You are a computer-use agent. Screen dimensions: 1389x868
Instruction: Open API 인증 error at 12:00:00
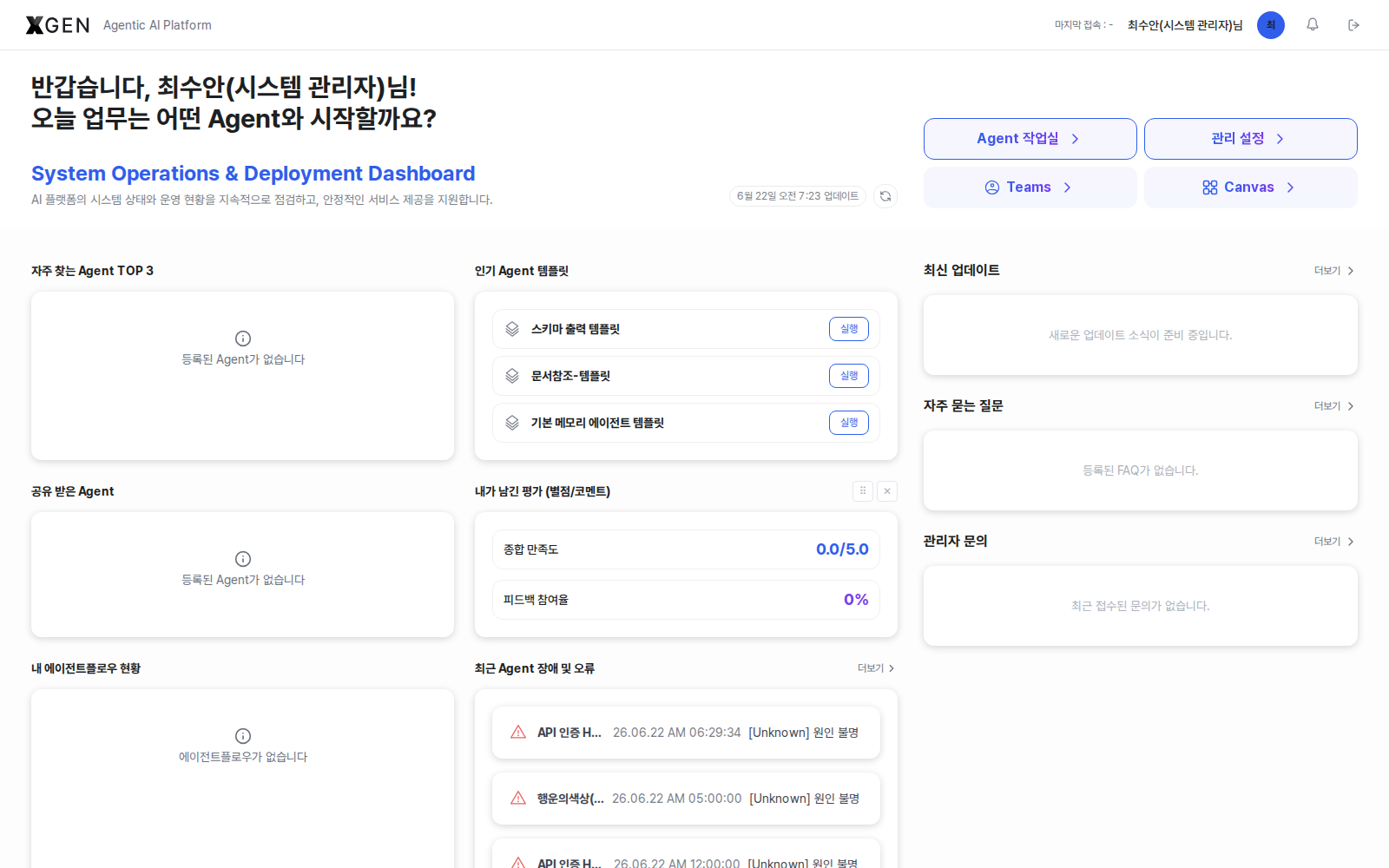(686, 854)
